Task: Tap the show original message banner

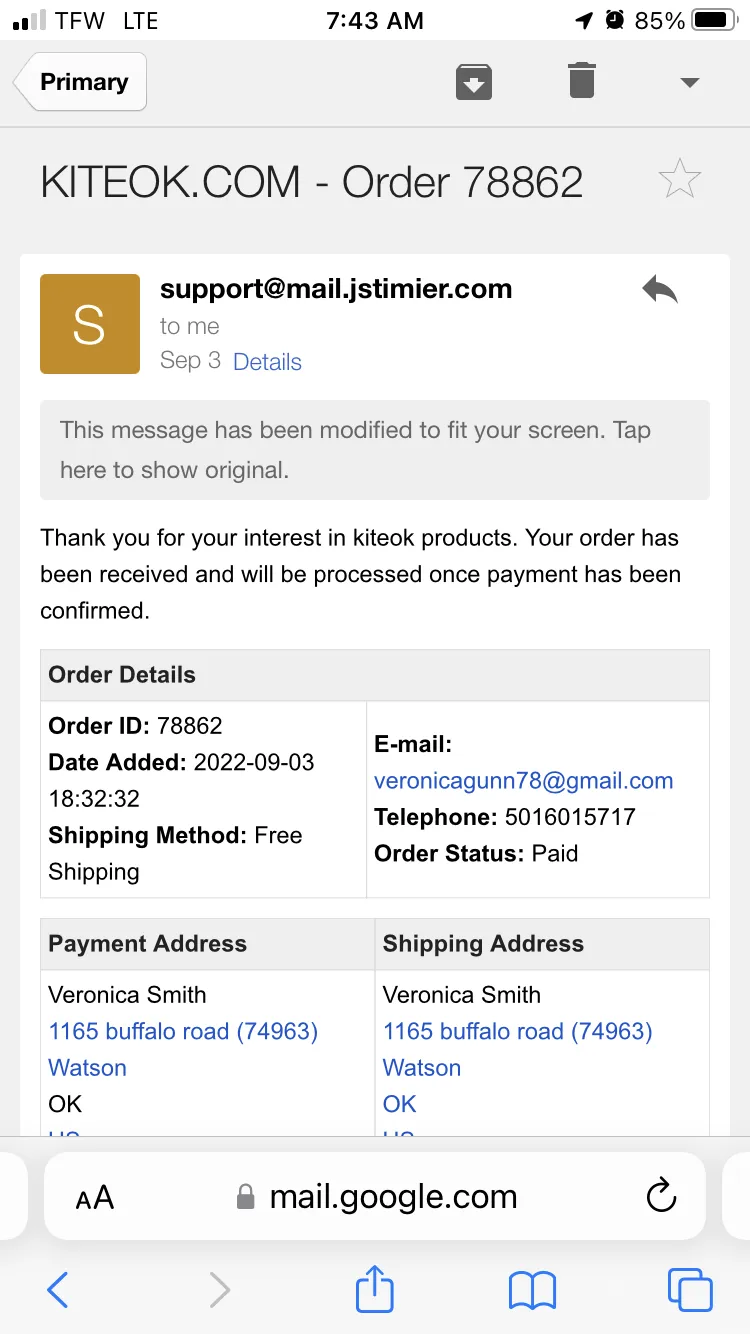Action: pyautogui.click(x=375, y=450)
